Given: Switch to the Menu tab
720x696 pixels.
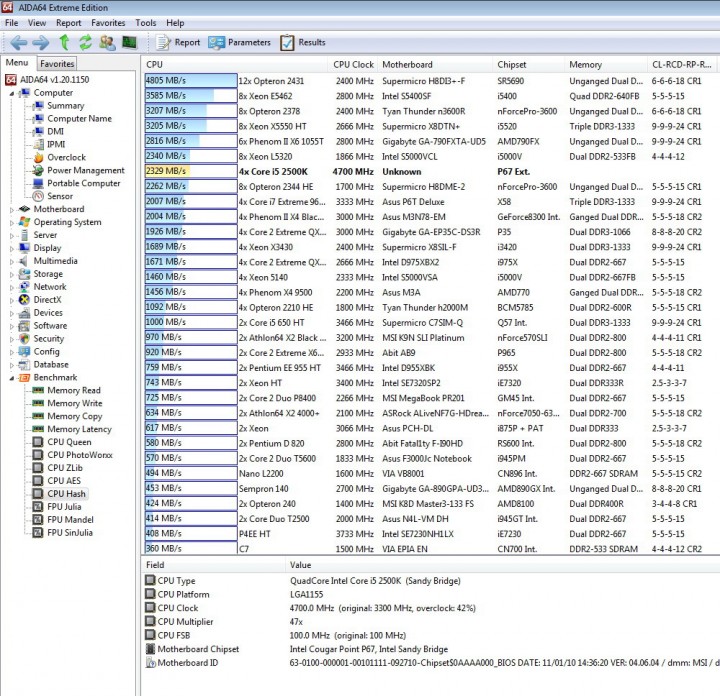Looking at the screenshot, I should [17, 63].
